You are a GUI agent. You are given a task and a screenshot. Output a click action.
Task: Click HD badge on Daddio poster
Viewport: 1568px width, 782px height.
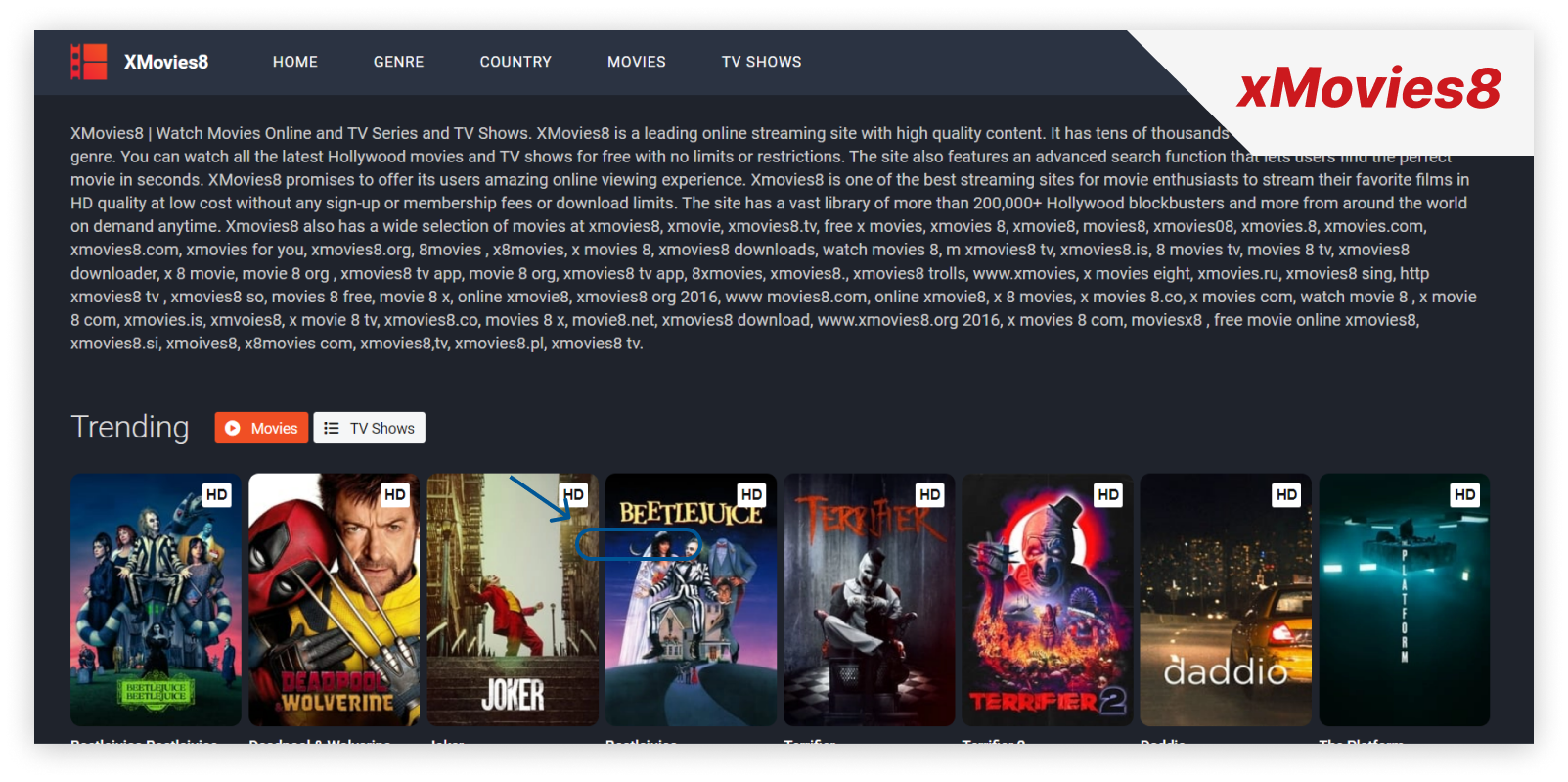pyautogui.click(x=1286, y=495)
